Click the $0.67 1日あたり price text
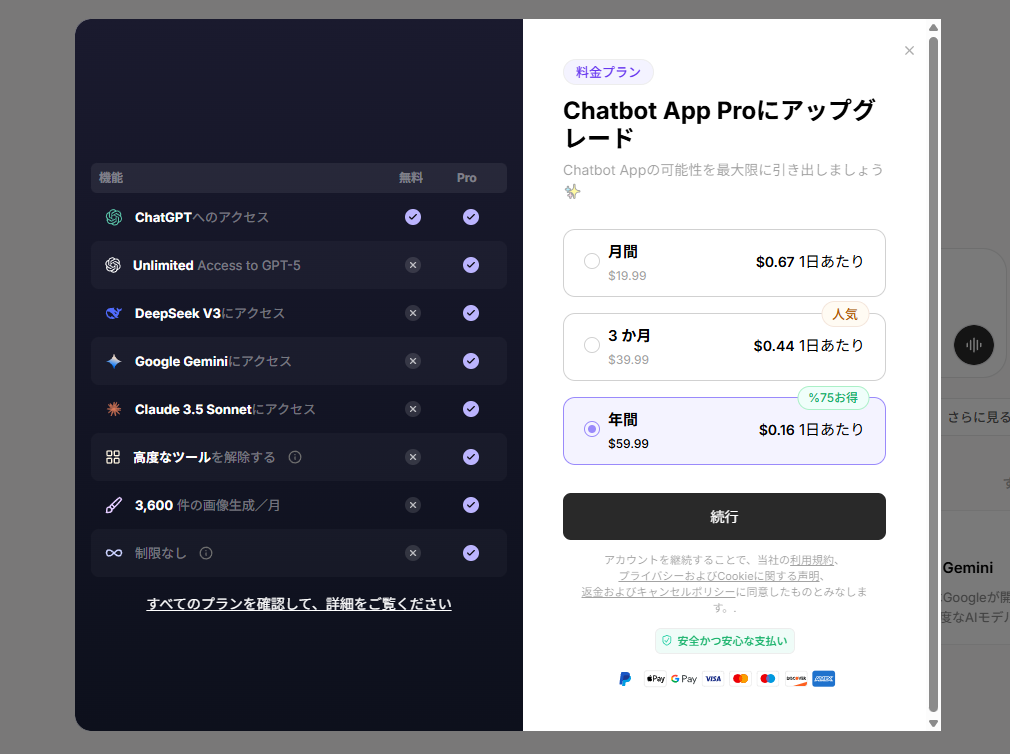1010x754 pixels. point(810,262)
